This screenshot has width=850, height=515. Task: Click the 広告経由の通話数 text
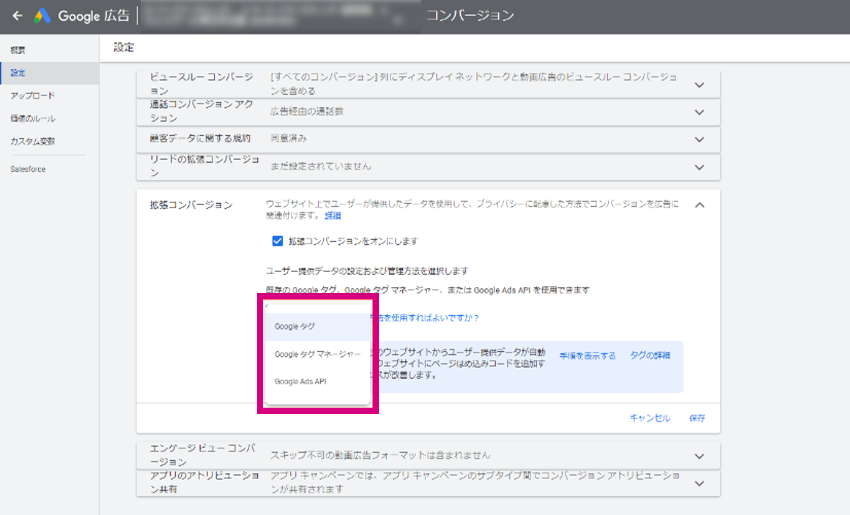click(307, 112)
